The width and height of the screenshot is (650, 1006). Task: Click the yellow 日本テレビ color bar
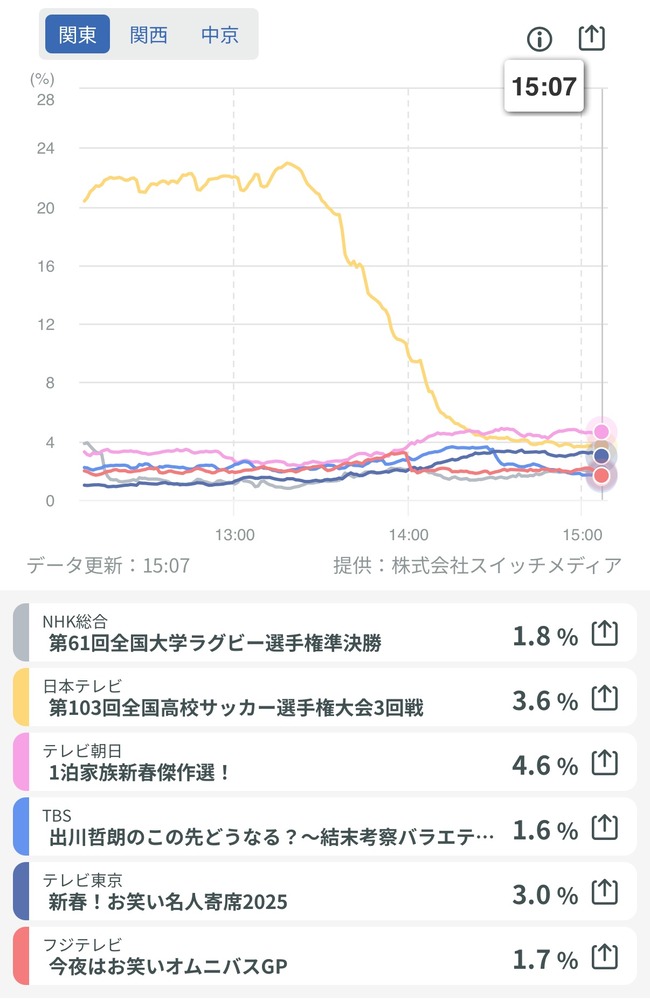tap(21, 697)
